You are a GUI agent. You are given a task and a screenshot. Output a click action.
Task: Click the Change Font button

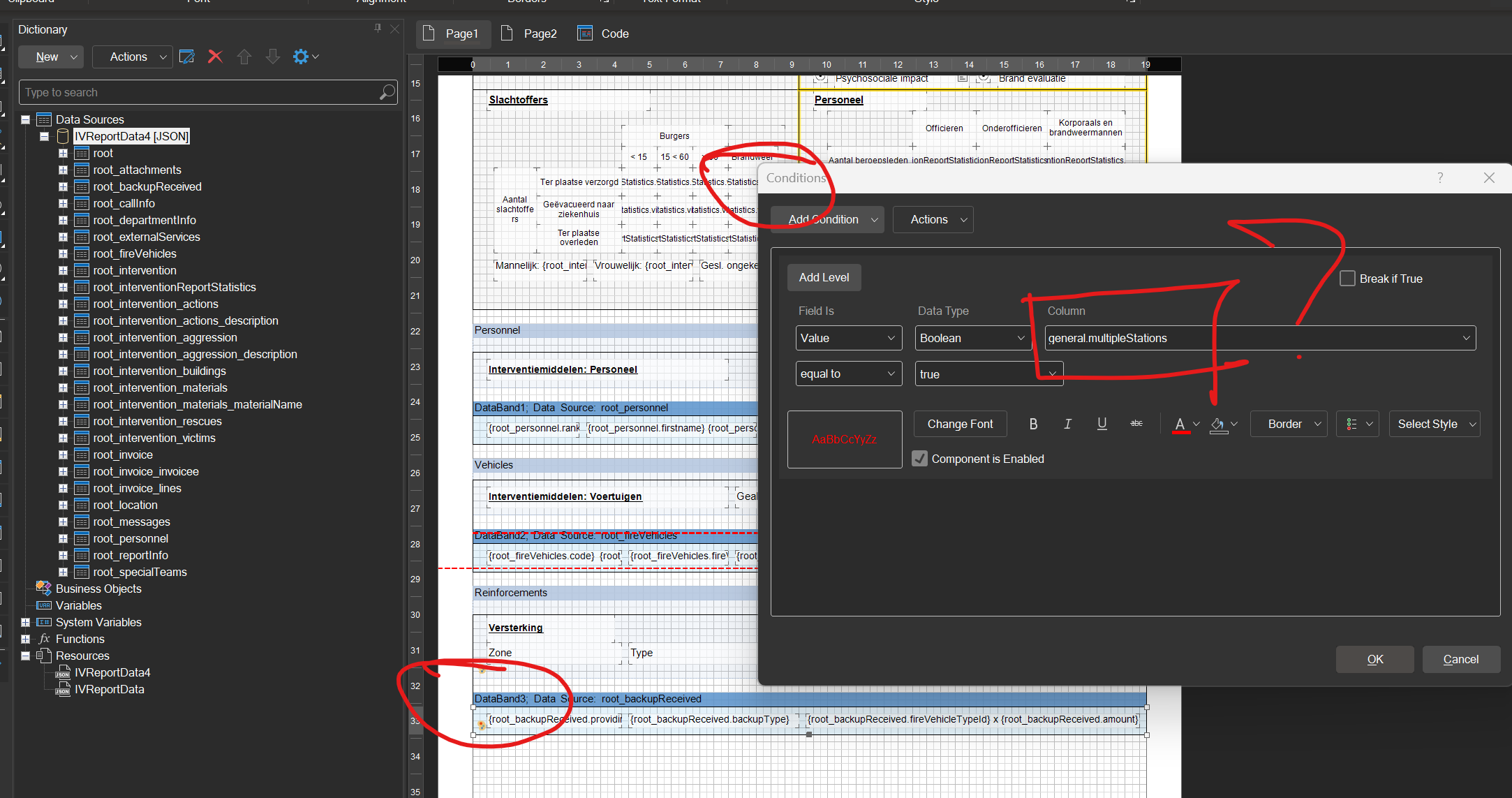pyautogui.click(x=960, y=424)
